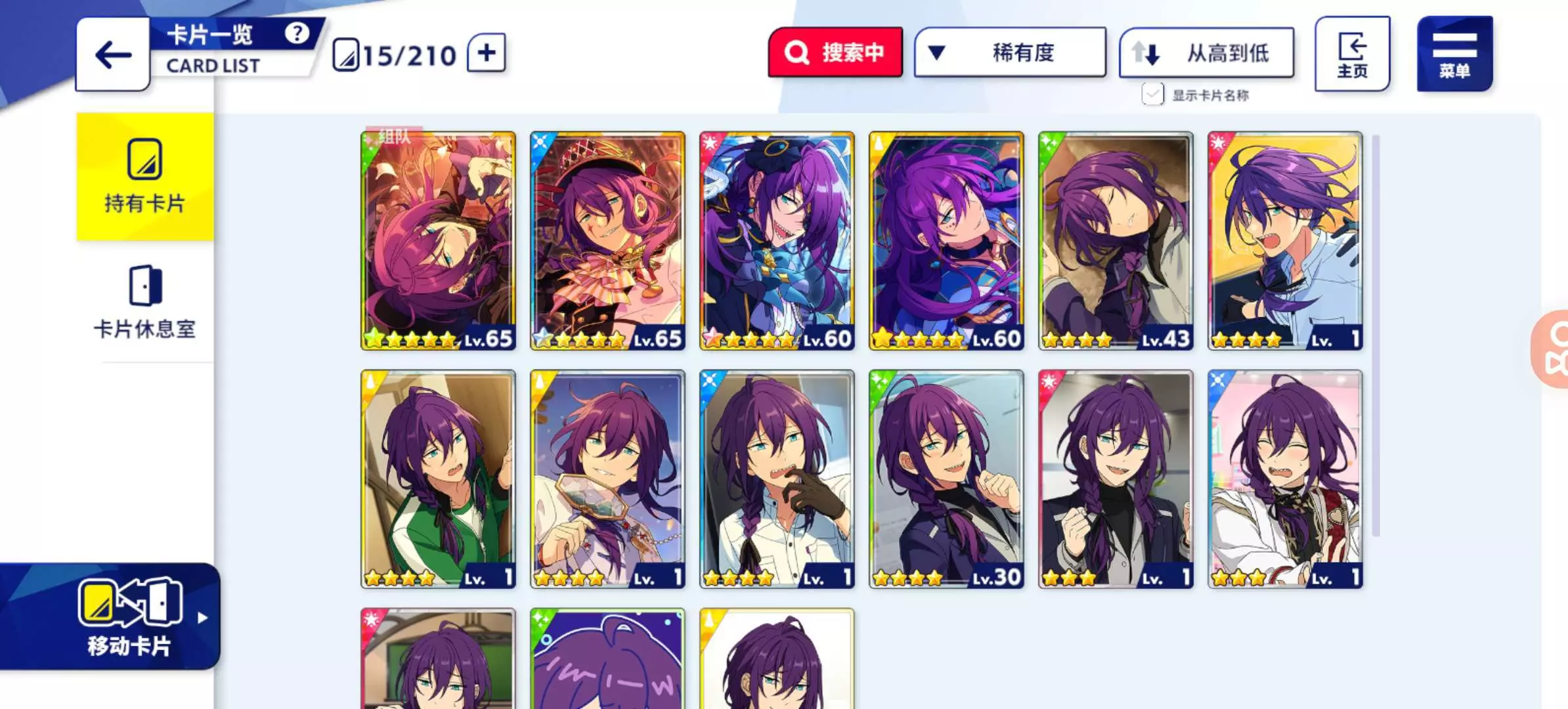Click the floating recorder icon at right edge

[x=1552, y=349]
